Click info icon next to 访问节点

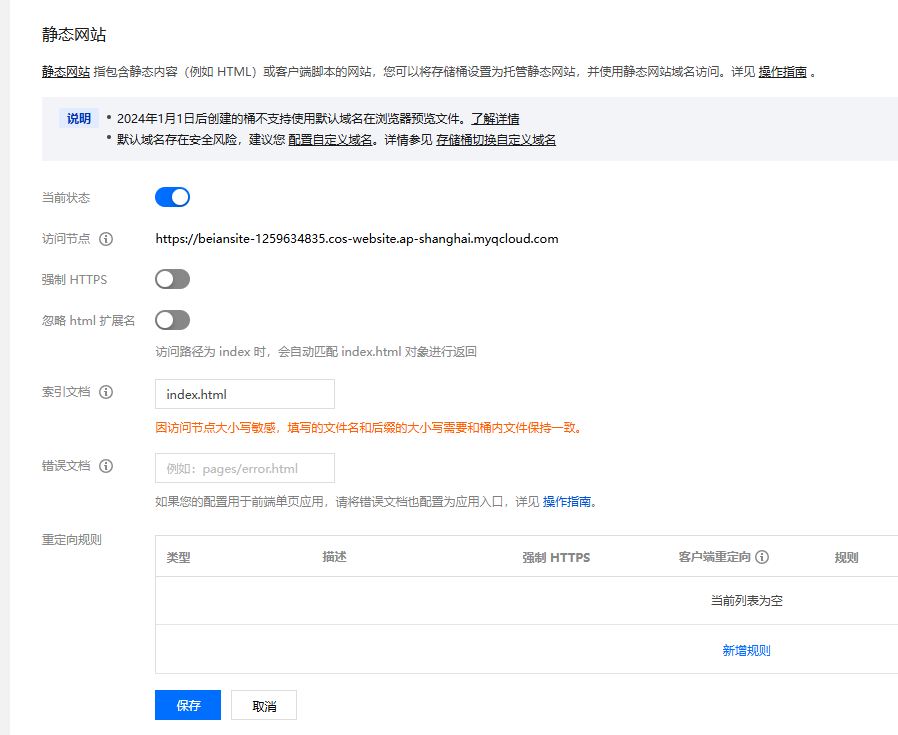[x=106, y=239]
